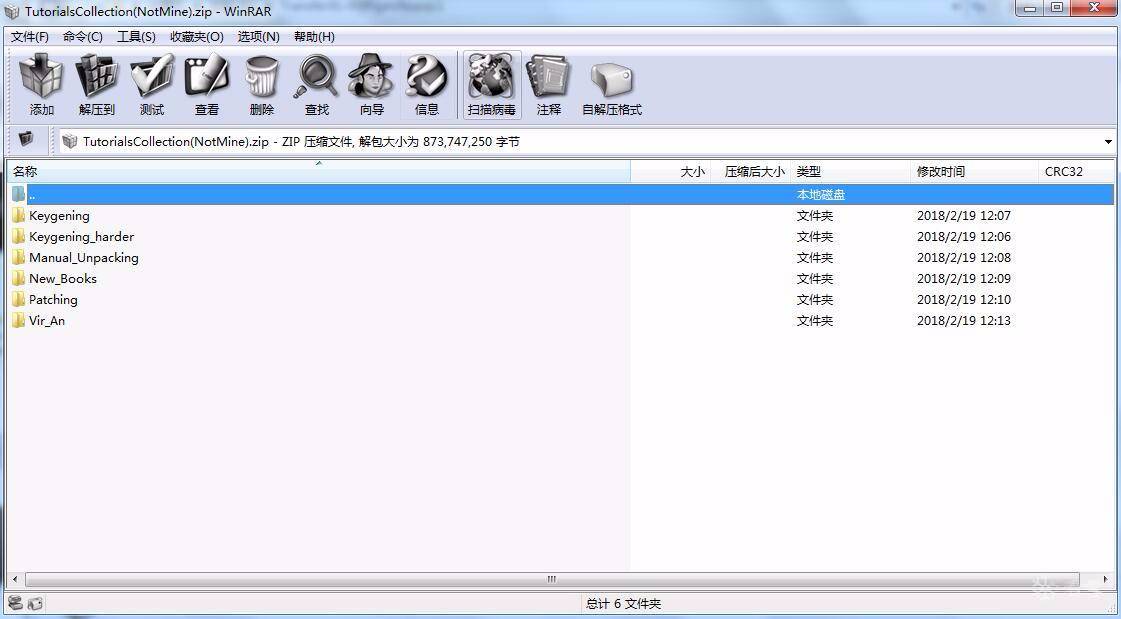The height and width of the screenshot is (619, 1121).
Task: Click the 2018/2/19 12:07 date cell
Action: [964, 215]
